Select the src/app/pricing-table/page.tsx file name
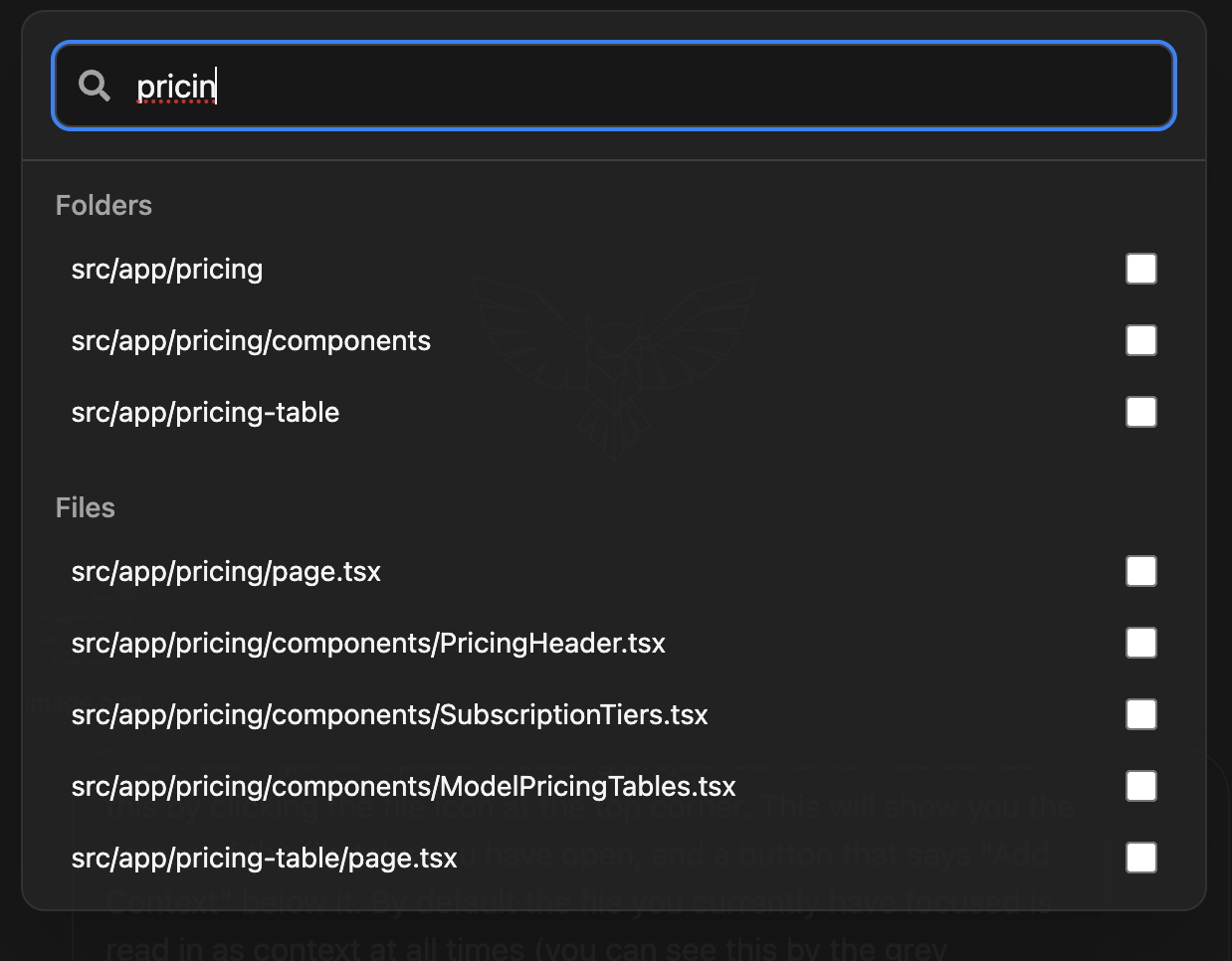 click(264, 859)
